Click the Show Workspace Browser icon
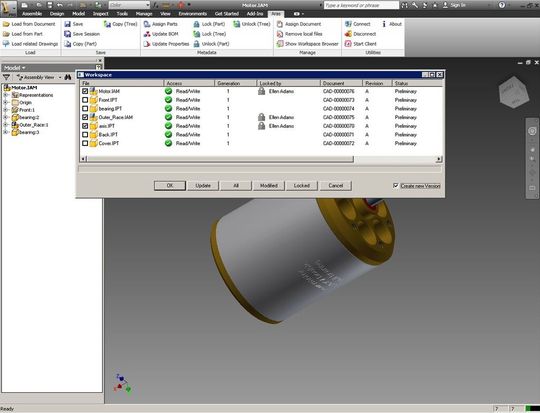540x413 pixels. point(280,44)
